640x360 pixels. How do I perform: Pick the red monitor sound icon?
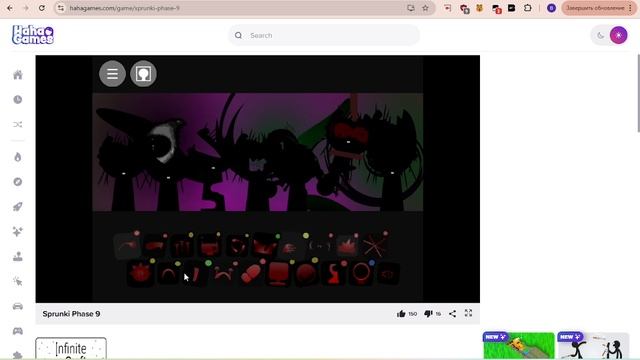[x=278, y=273]
